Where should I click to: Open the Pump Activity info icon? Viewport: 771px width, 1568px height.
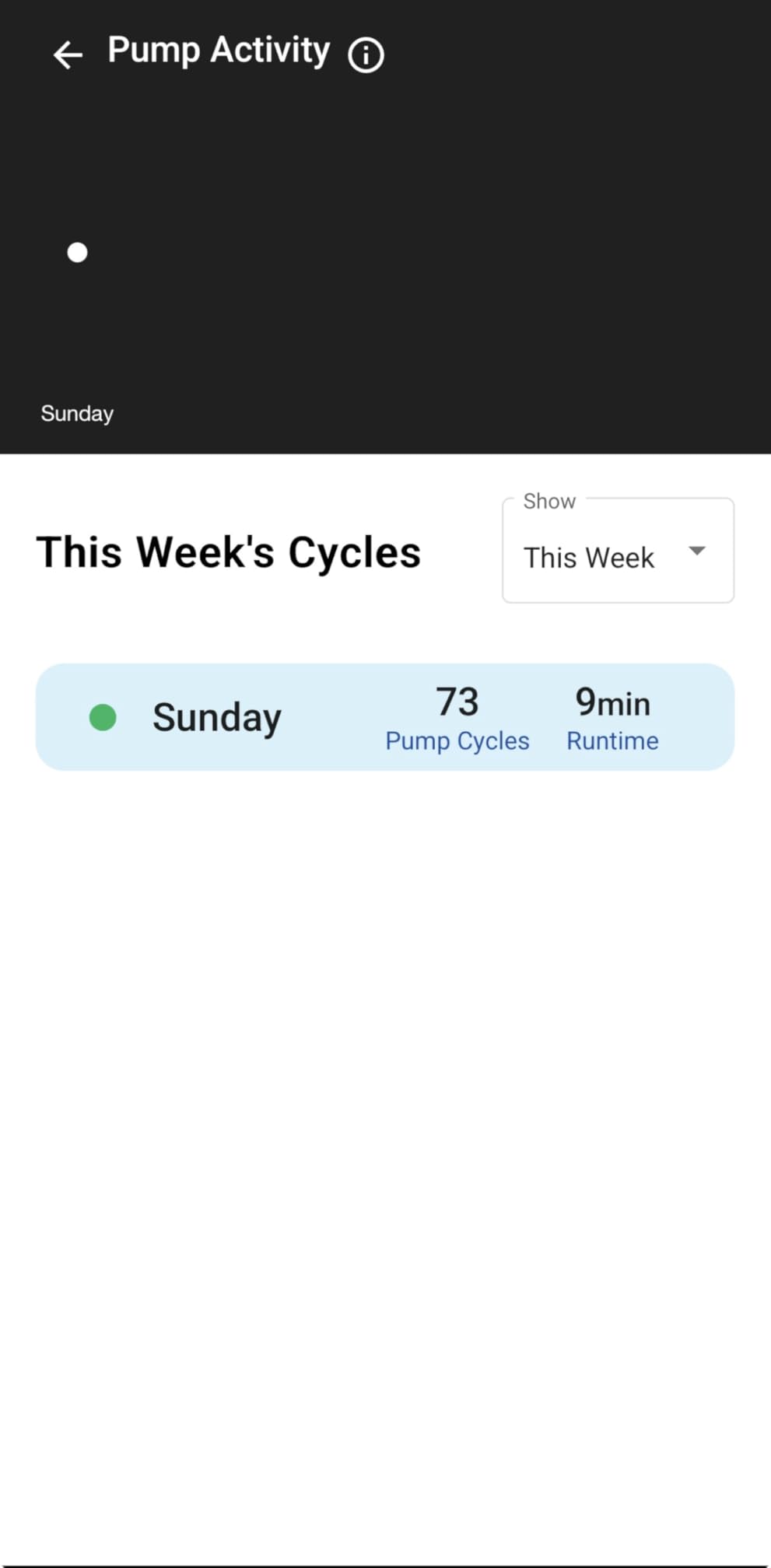pyautogui.click(x=366, y=55)
